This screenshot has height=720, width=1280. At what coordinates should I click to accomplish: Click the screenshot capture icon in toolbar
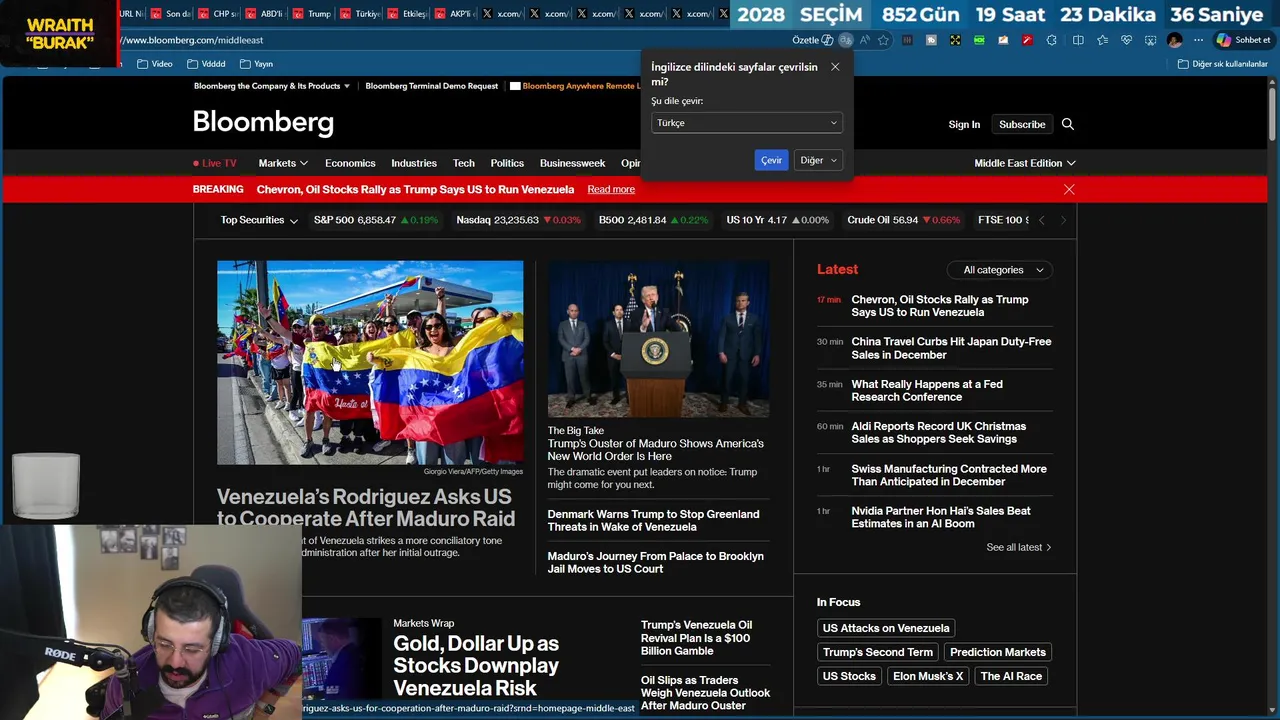point(1150,40)
